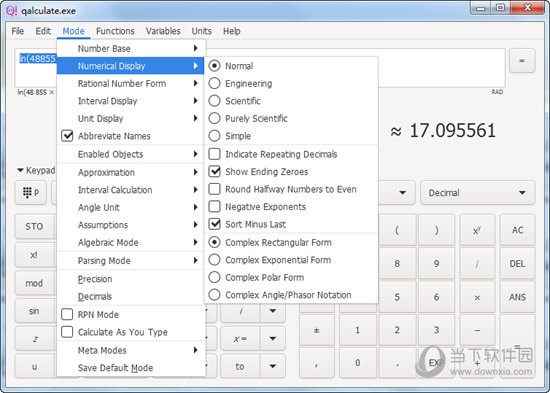Open the Edit menu

(x=43, y=31)
